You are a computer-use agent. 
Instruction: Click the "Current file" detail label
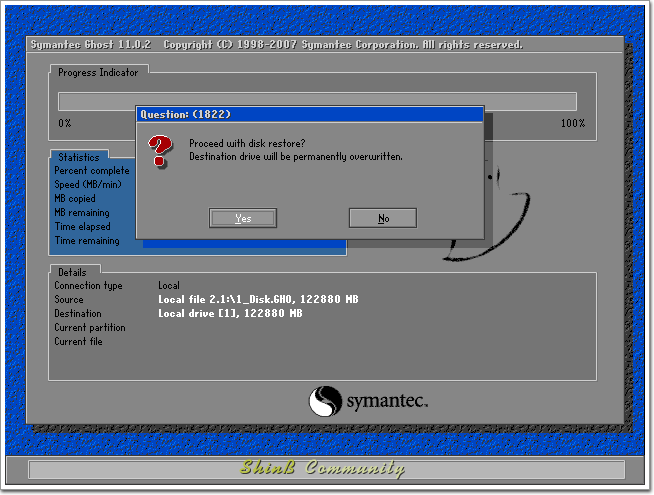click(x=78, y=342)
